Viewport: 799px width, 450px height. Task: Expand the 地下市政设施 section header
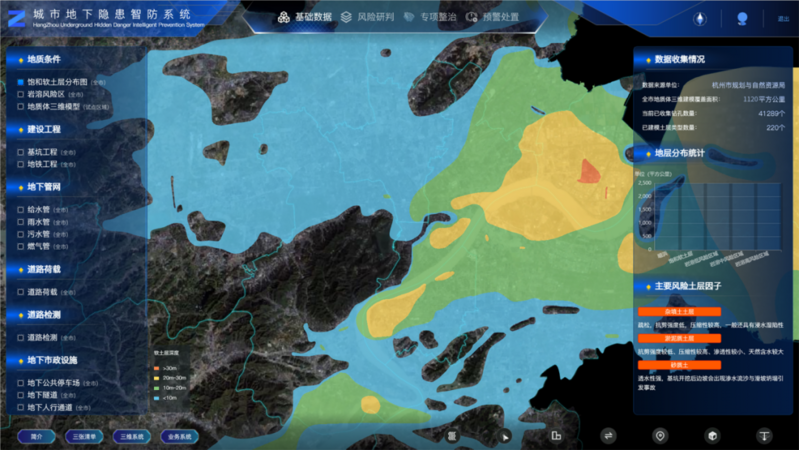(x=51, y=360)
